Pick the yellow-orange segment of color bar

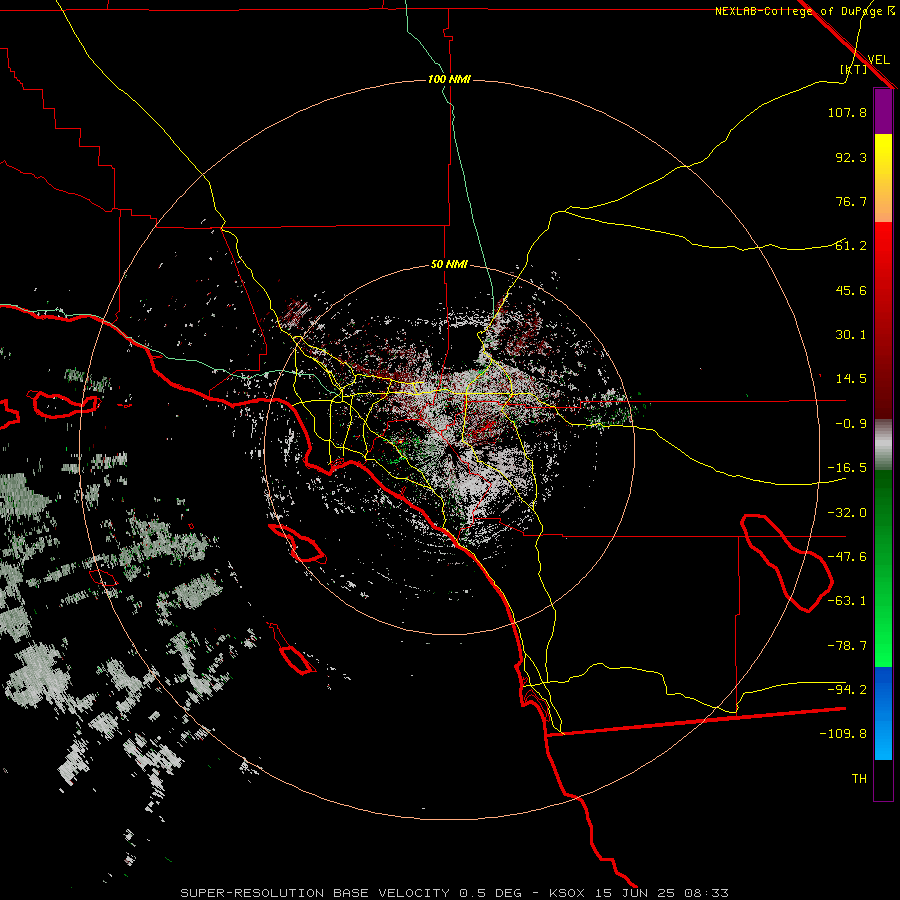point(883,178)
